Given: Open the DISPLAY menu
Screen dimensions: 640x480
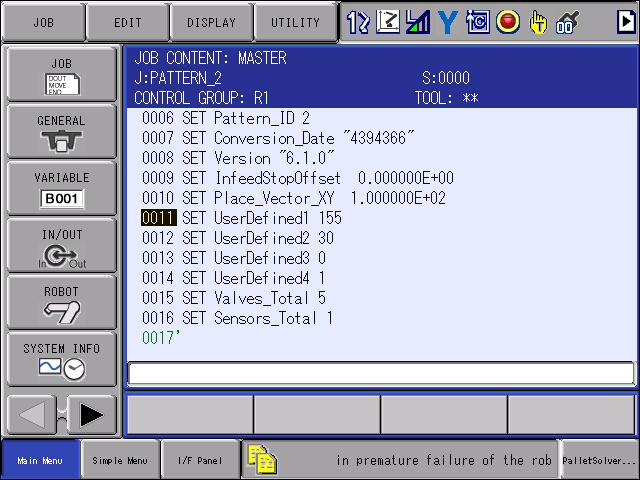Looking at the screenshot, I should (x=211, y=22).
